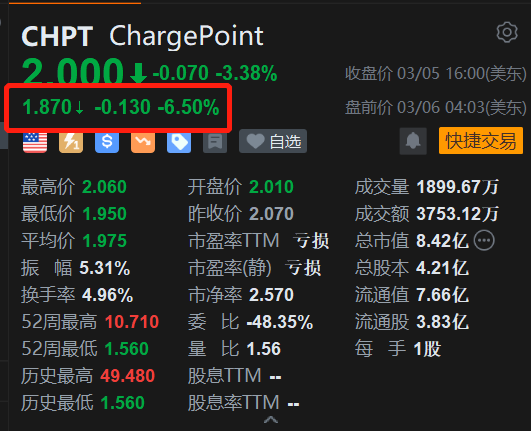Expand market cap details ellipsis icon
Viewport: 531px width, 431px height.
[x=484, y=241]
